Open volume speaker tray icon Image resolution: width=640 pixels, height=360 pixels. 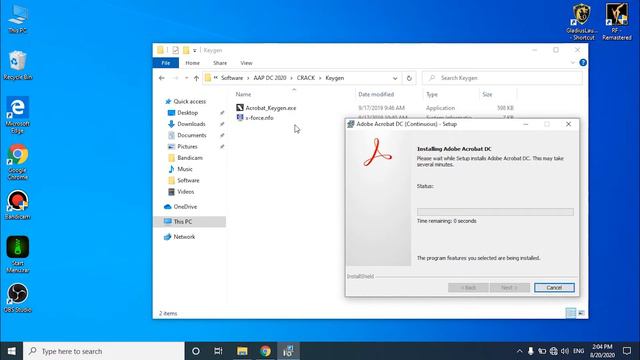click(565, 351)
